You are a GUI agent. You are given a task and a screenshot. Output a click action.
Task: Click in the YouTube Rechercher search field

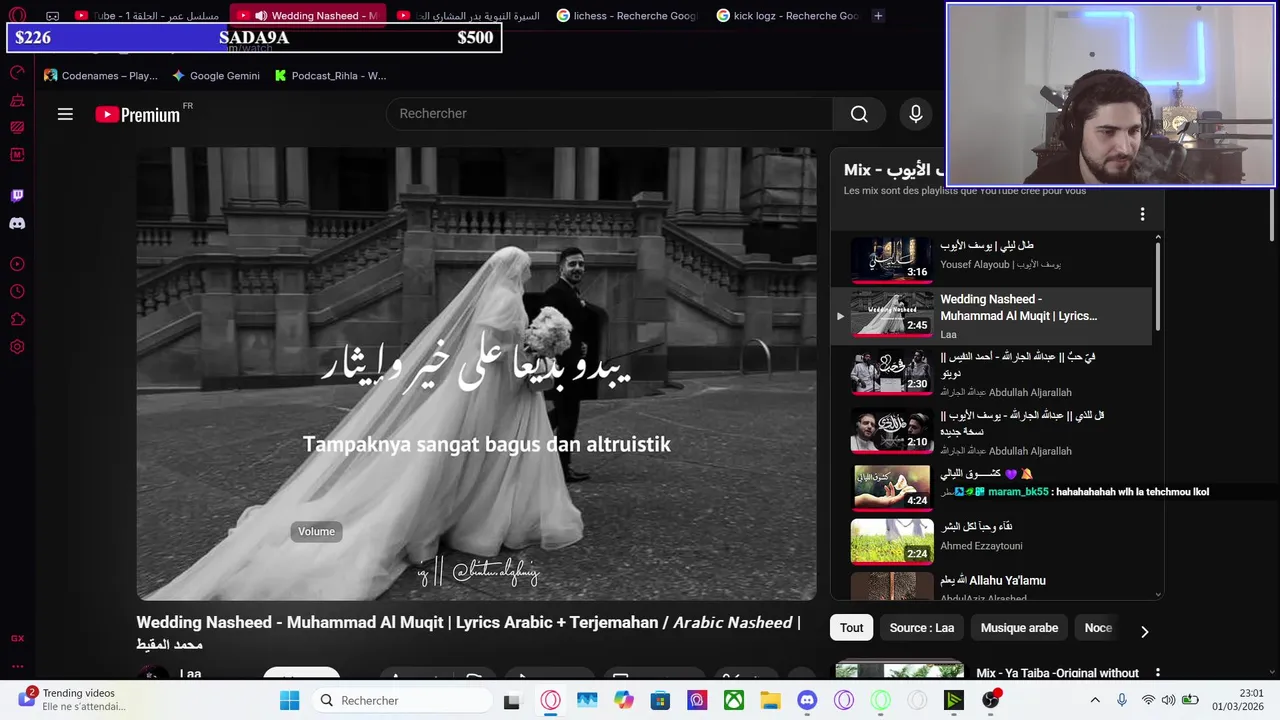pyautogui.click(x=609, y=114)
